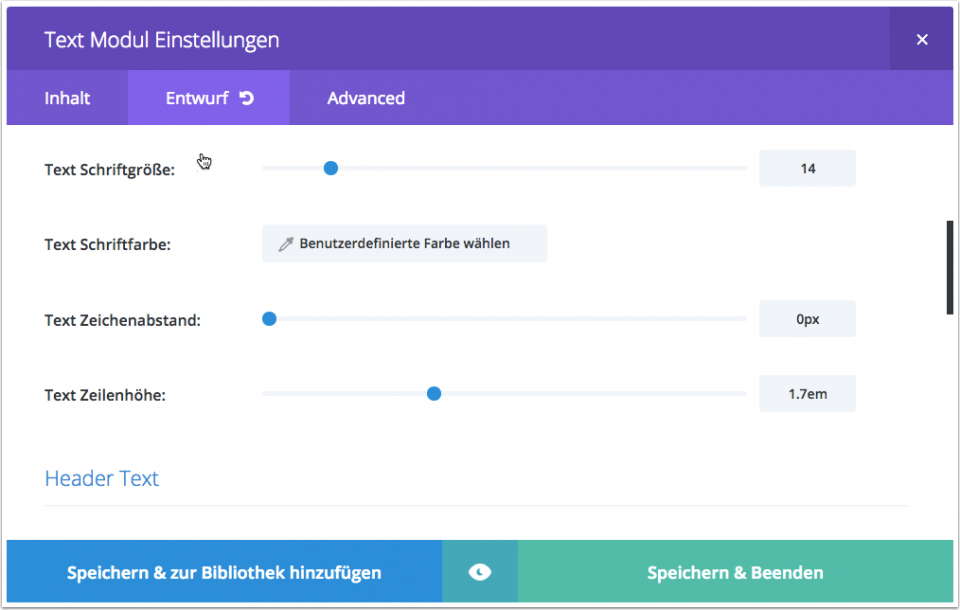Click the line height field showing 1.7em
This screenshot has width=960, height=610.
coord(808,394)
